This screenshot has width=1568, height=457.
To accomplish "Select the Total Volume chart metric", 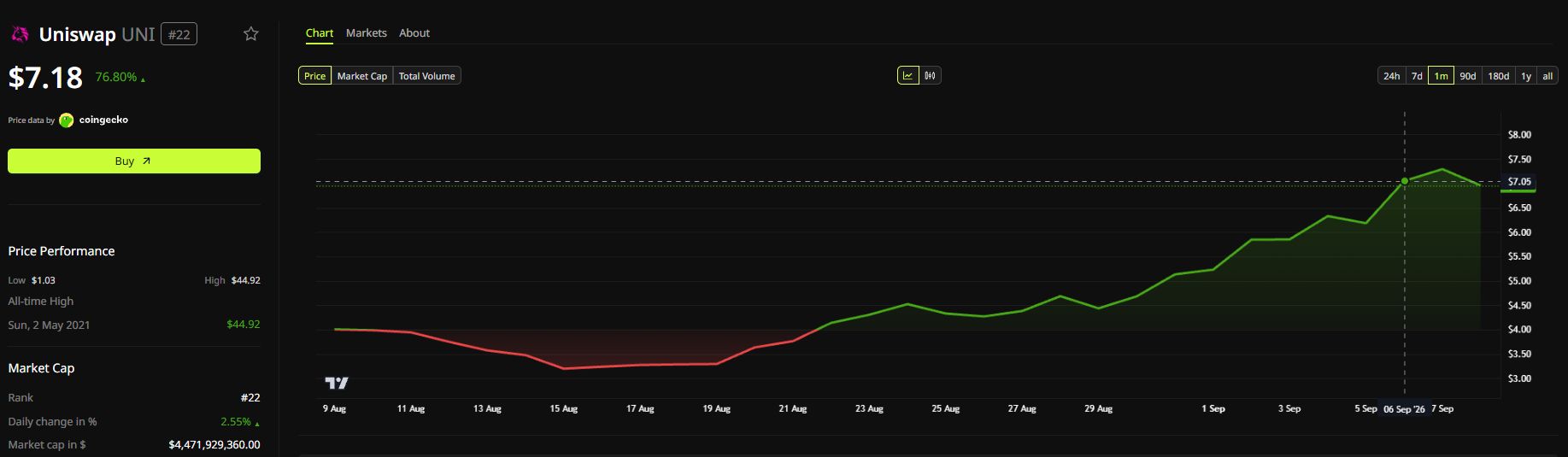I will [427, 76].
